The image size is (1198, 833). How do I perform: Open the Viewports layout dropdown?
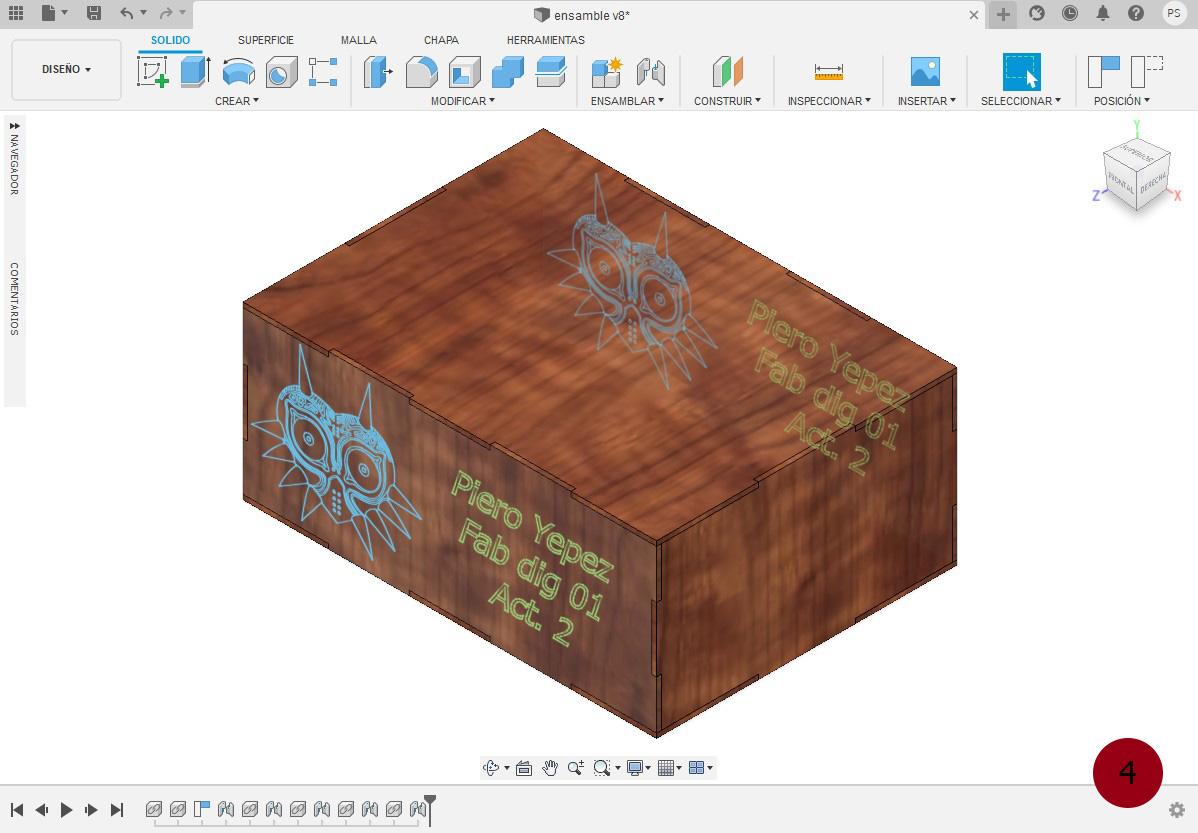(x=701, y=768)
